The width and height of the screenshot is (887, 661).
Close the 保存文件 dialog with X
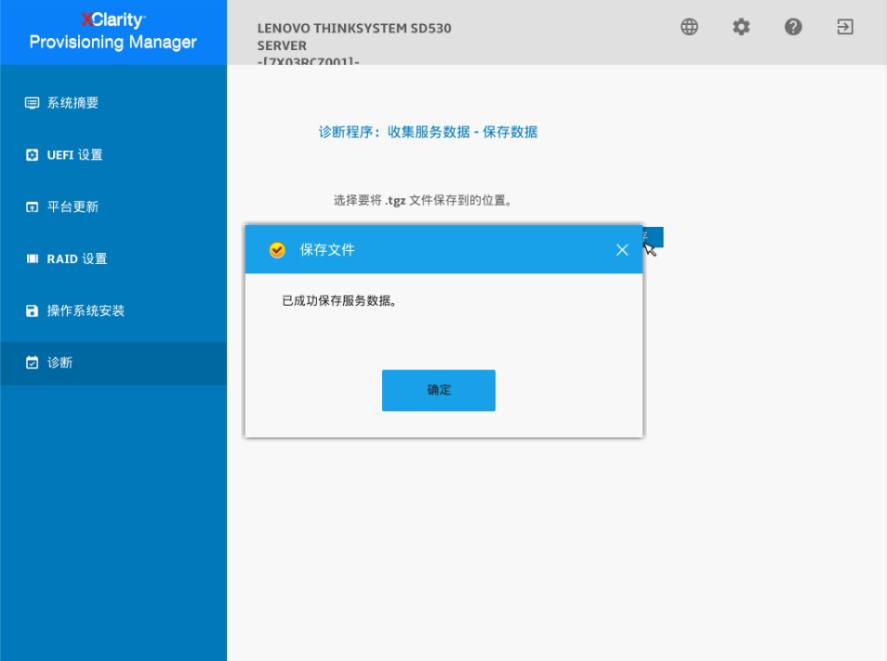click(621, 249)
